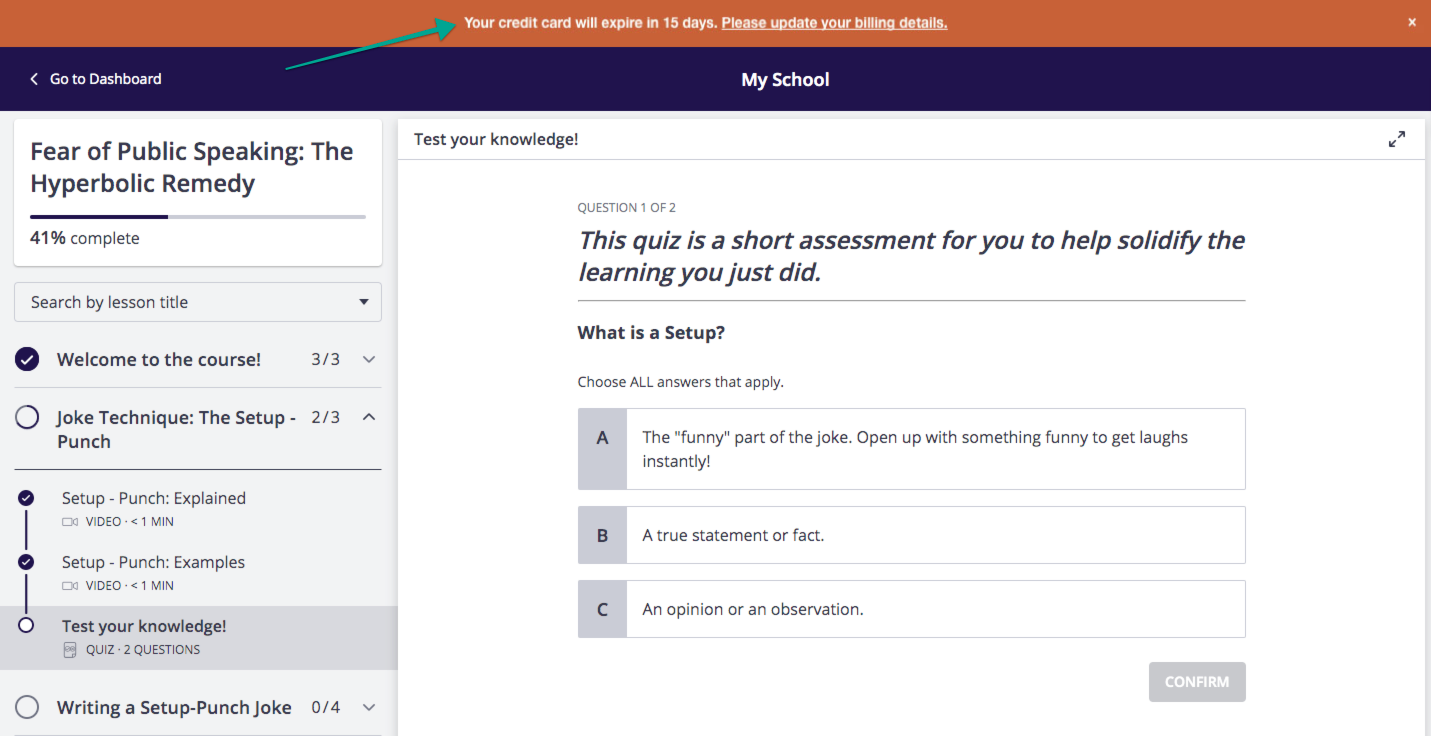Click the What is a Setup? question text

point(651,332)
